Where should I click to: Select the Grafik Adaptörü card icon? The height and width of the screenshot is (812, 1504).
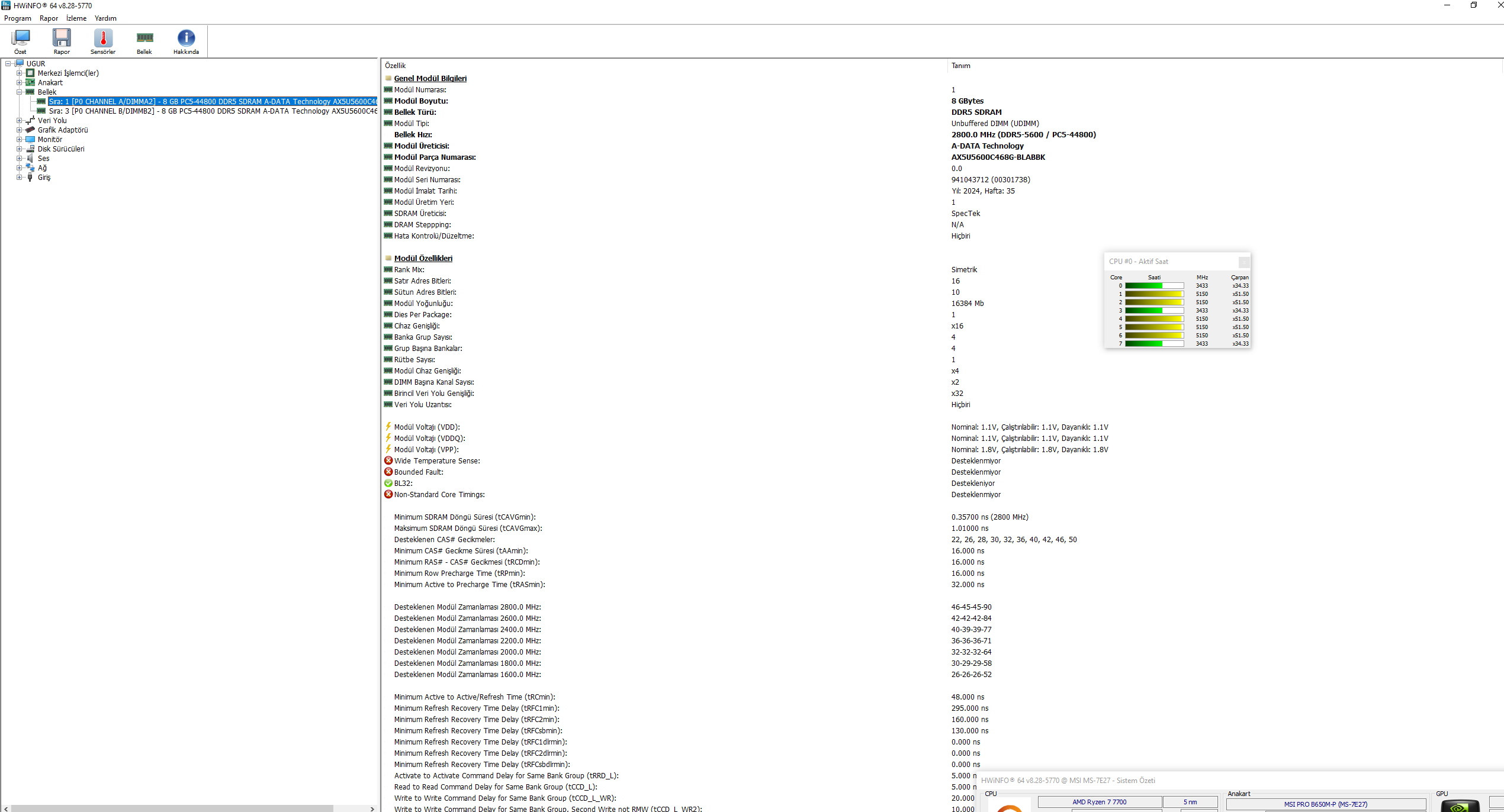click(30, 130)
